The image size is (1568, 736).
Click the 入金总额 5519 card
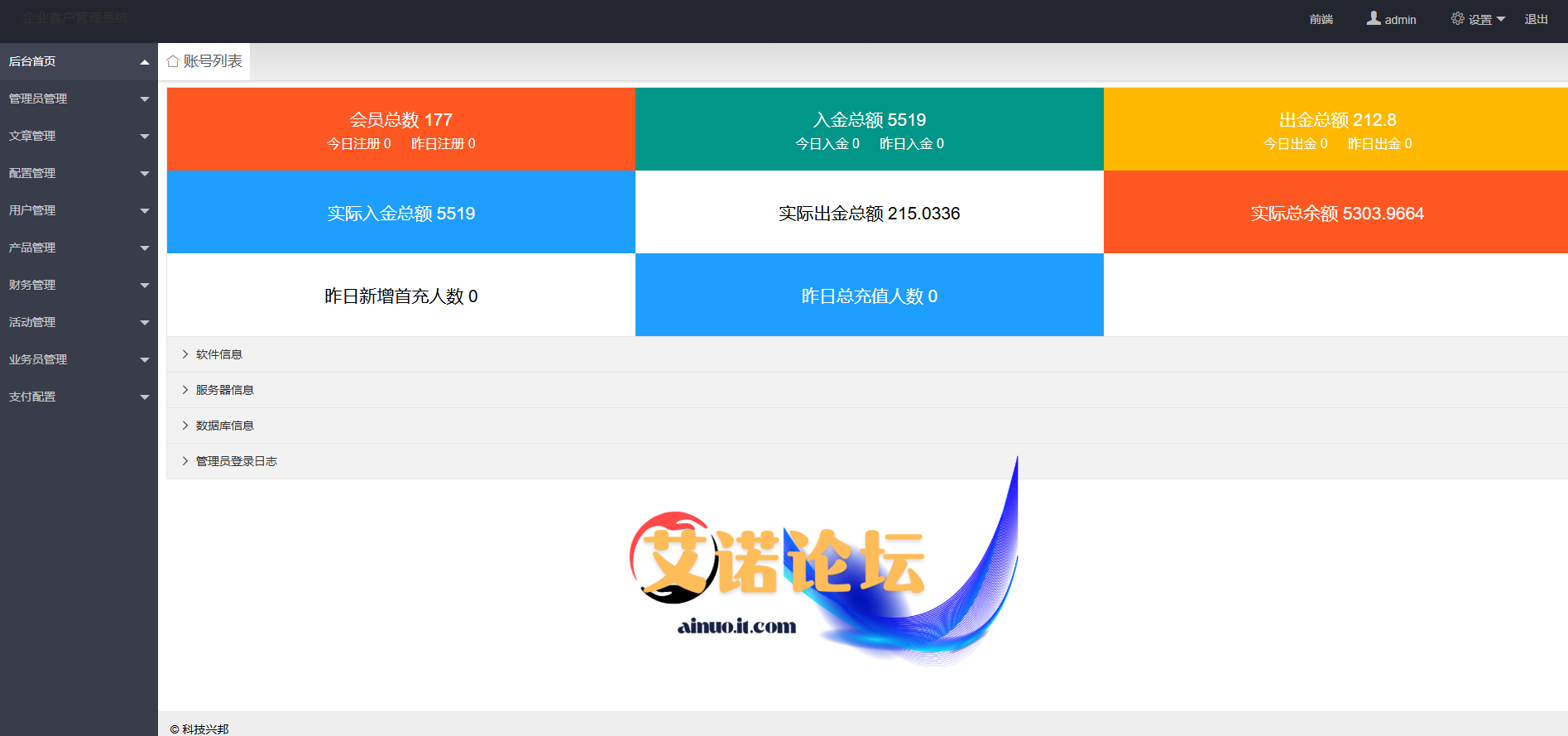coord(870,129)
